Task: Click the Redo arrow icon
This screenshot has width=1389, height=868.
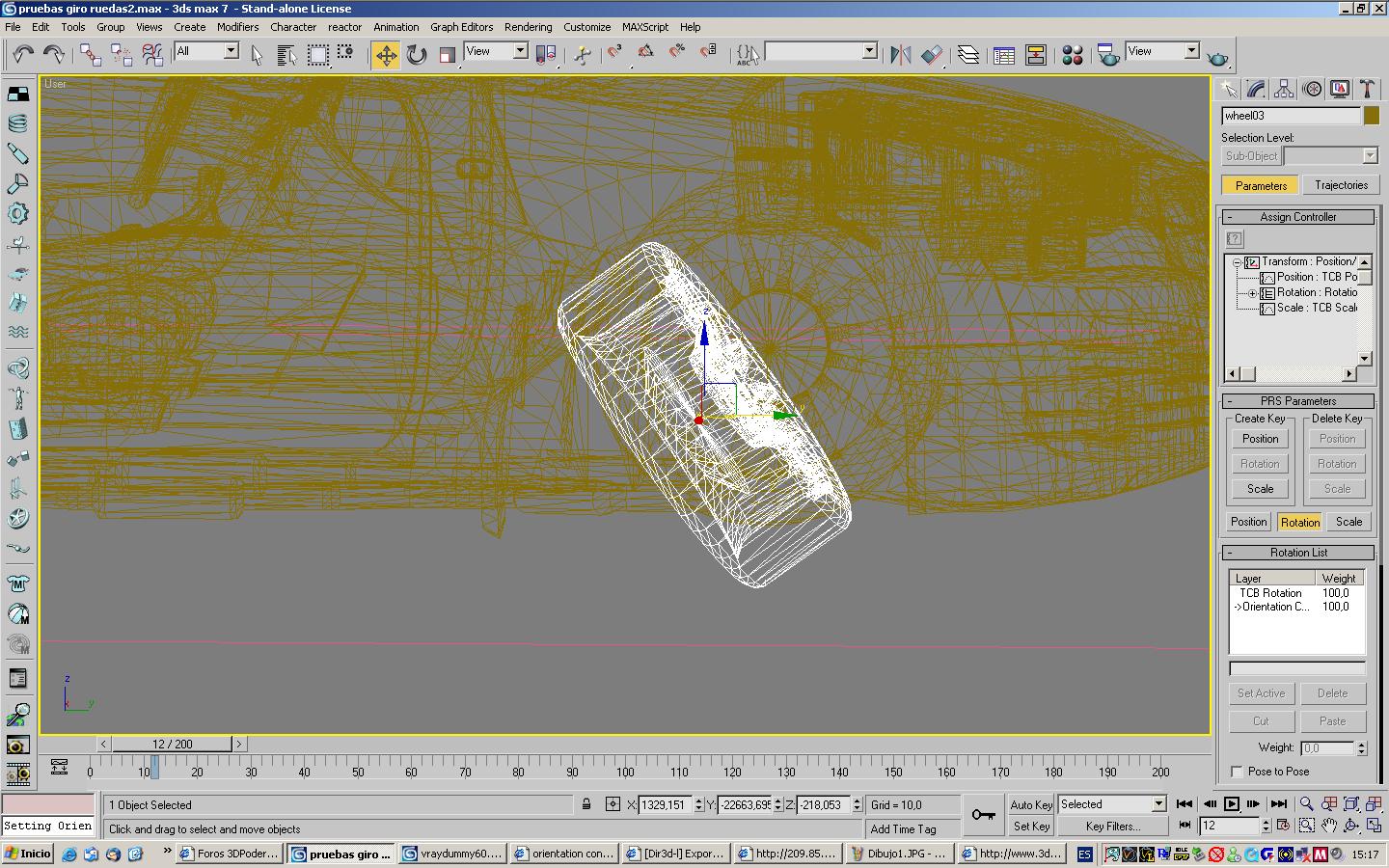Action: (54, 54)
